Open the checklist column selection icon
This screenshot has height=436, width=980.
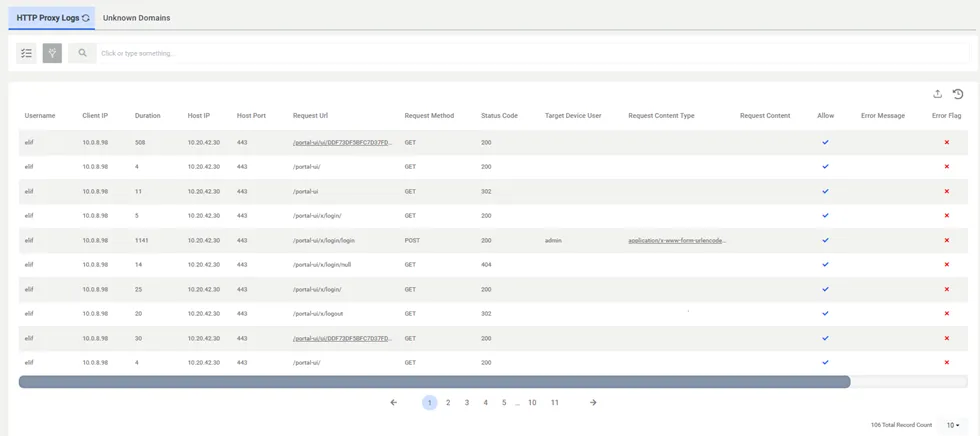coord(26,53)
